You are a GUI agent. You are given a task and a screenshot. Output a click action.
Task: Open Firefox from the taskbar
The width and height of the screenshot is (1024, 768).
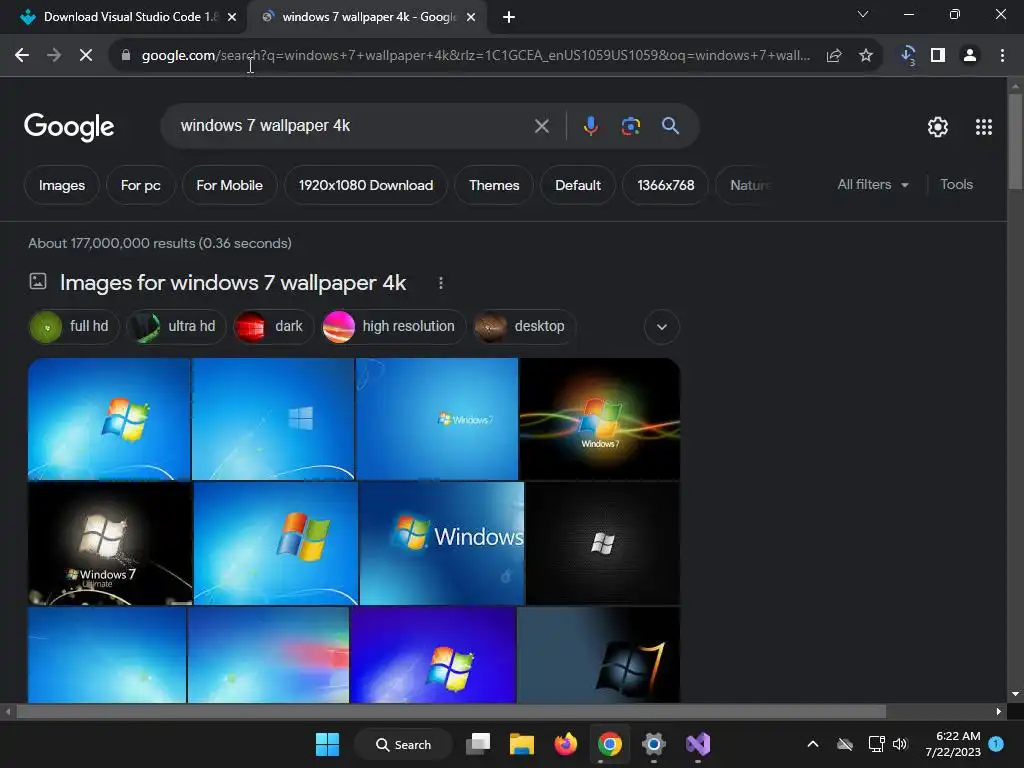tap(566, 744)
